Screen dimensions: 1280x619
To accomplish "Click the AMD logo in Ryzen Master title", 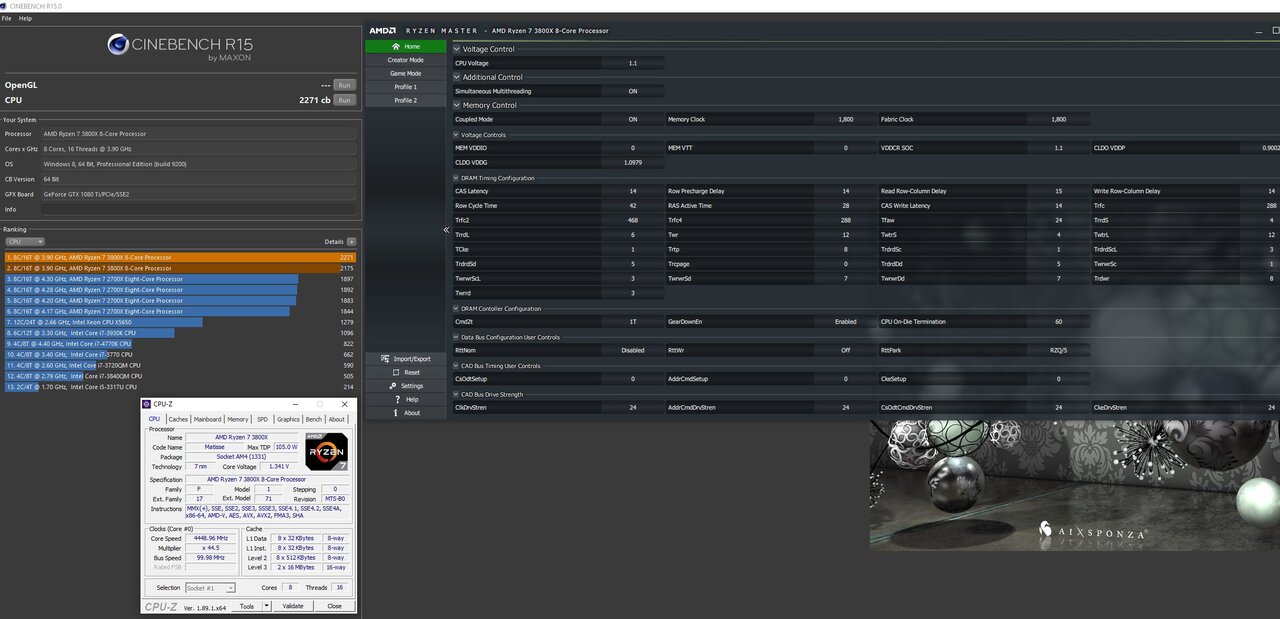I will [x=383, y=31].
